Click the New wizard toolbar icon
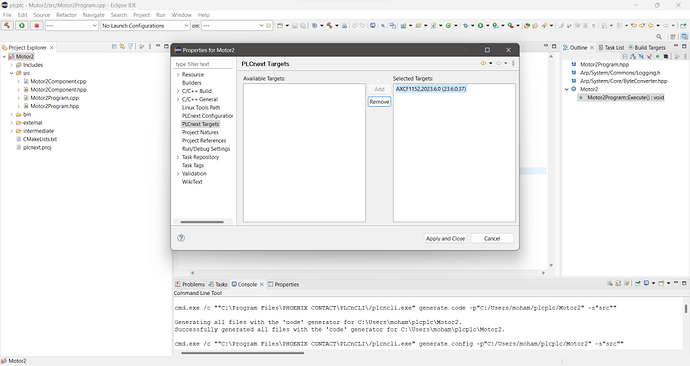The width and height of the screenshot is (690, 366). (x=280, y=26)
